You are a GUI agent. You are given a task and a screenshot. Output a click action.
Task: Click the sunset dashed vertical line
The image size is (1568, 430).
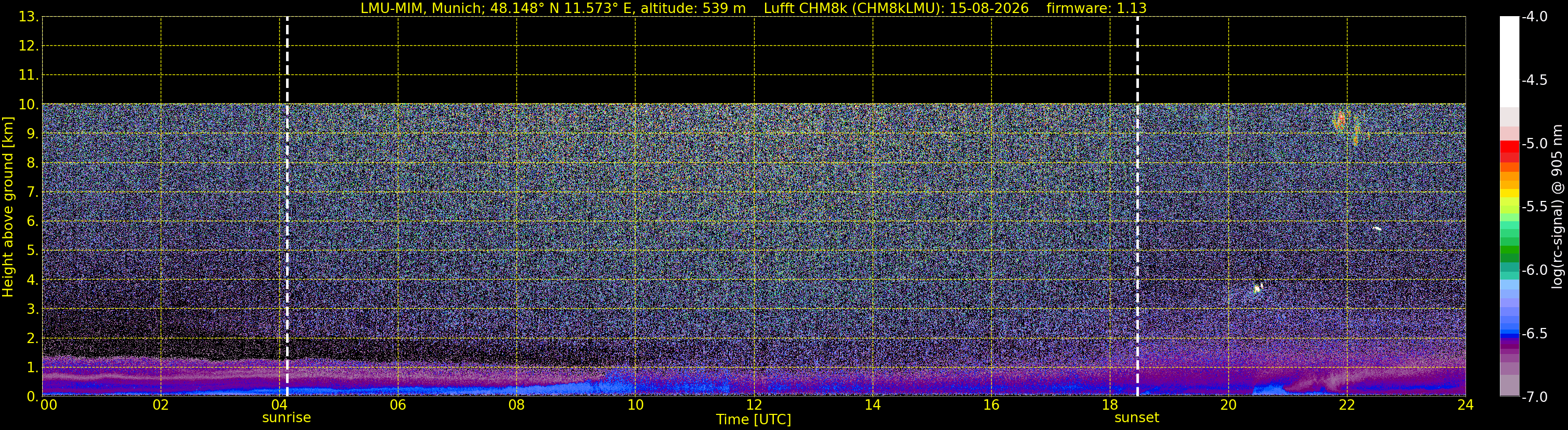[1137, 206]
